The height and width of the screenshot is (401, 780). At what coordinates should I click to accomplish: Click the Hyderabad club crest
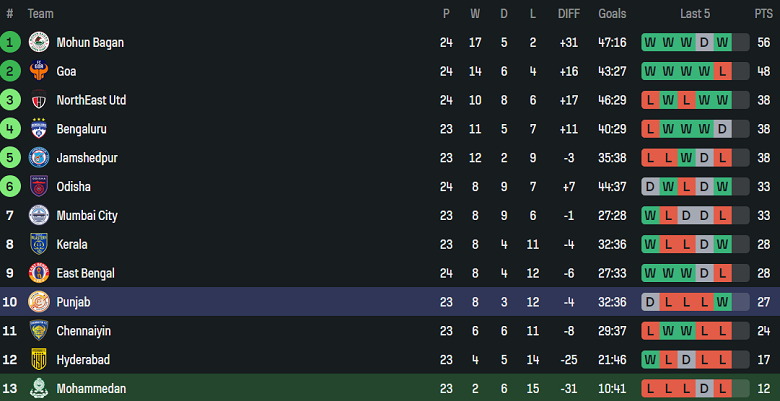(x=39, y=359)
